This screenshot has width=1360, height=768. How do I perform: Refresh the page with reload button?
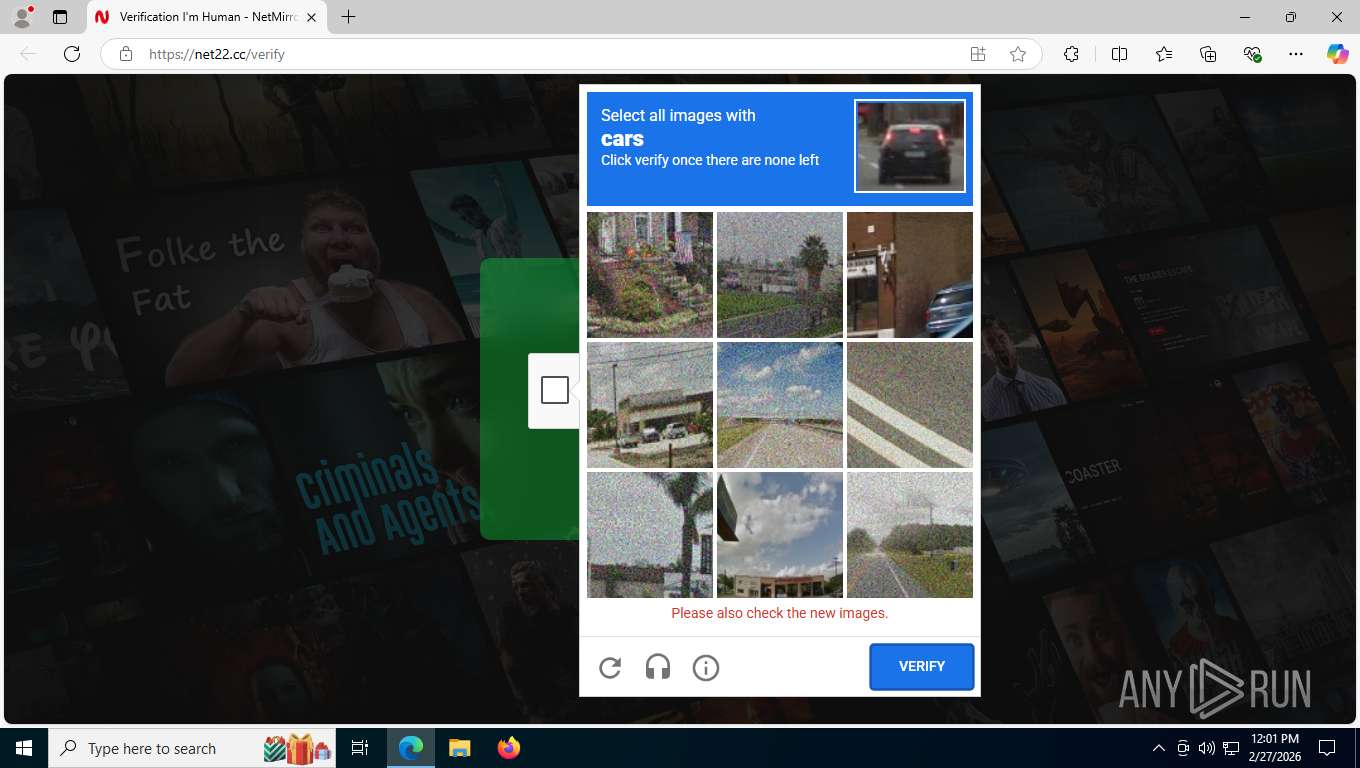pyautogui.click(x=72, y=54)
